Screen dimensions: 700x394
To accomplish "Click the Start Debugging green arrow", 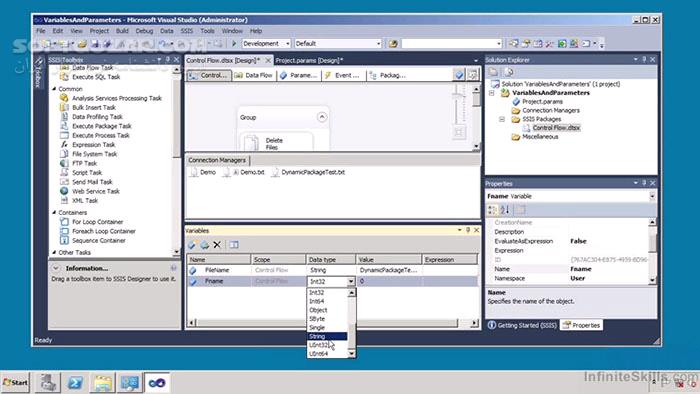I will point(234,43).
